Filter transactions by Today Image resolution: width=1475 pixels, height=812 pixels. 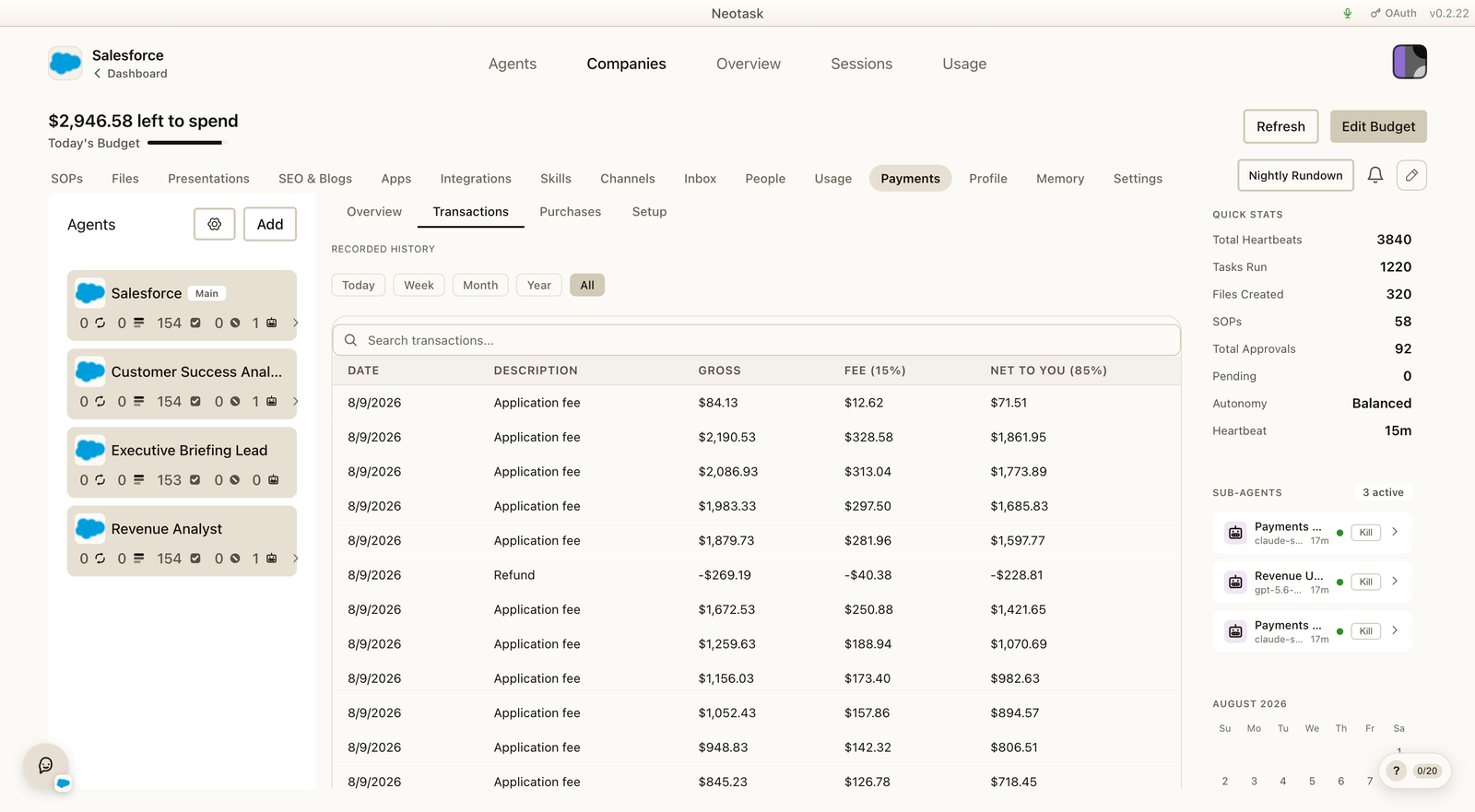coord(359,285)
